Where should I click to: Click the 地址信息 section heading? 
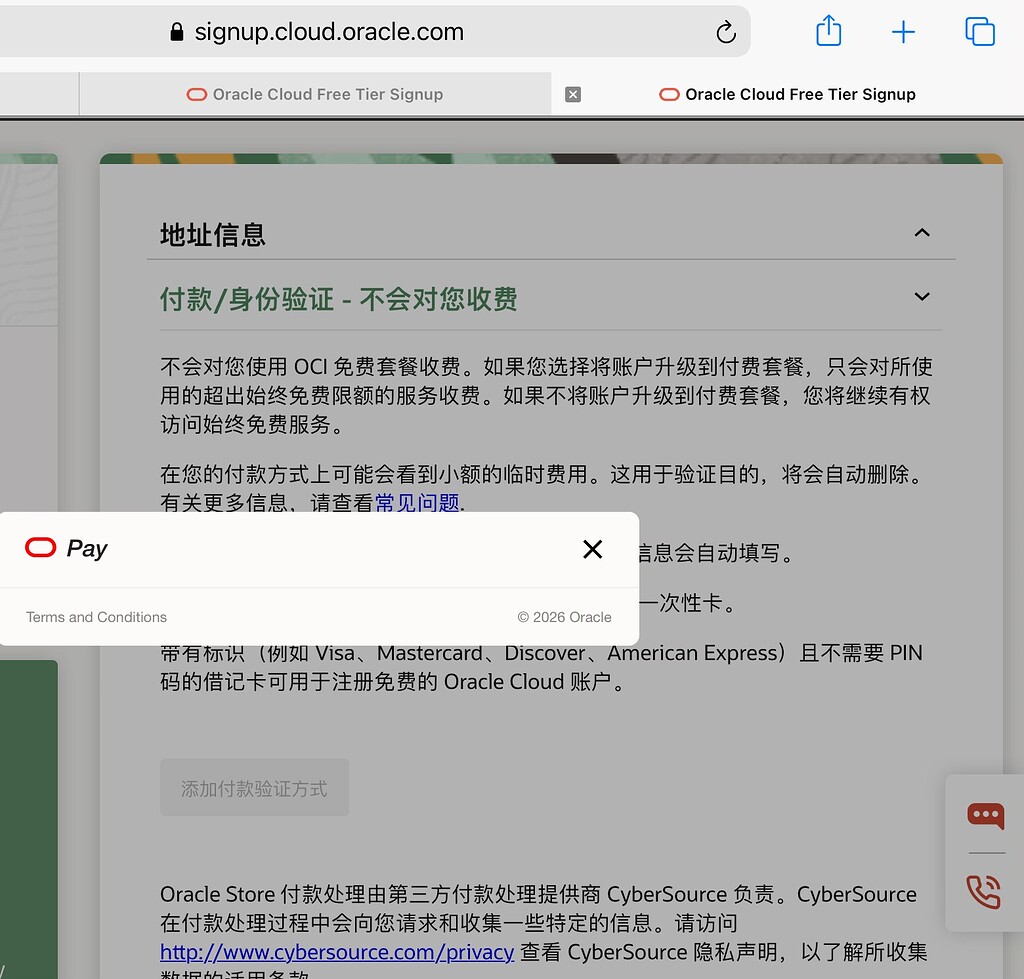[212, 234]
